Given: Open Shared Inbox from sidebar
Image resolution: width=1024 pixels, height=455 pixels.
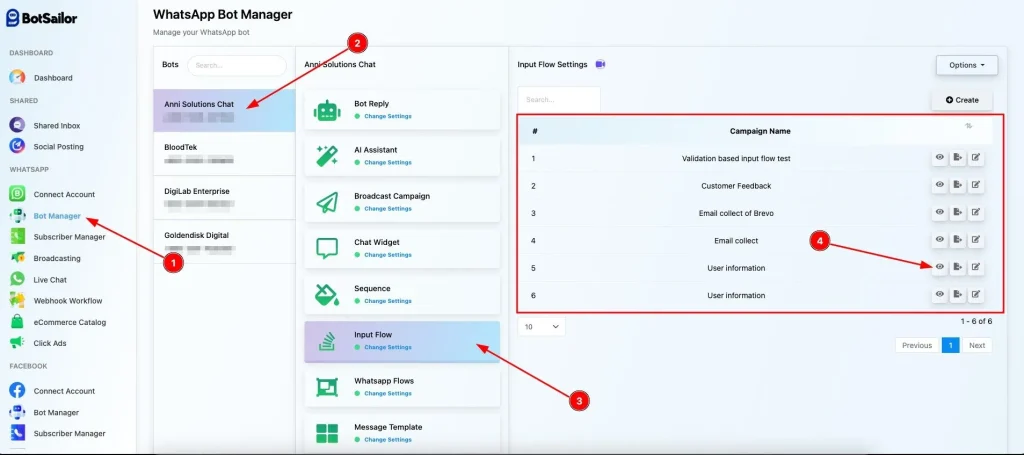Looking at the screenshot, I should tap(57, 125).
